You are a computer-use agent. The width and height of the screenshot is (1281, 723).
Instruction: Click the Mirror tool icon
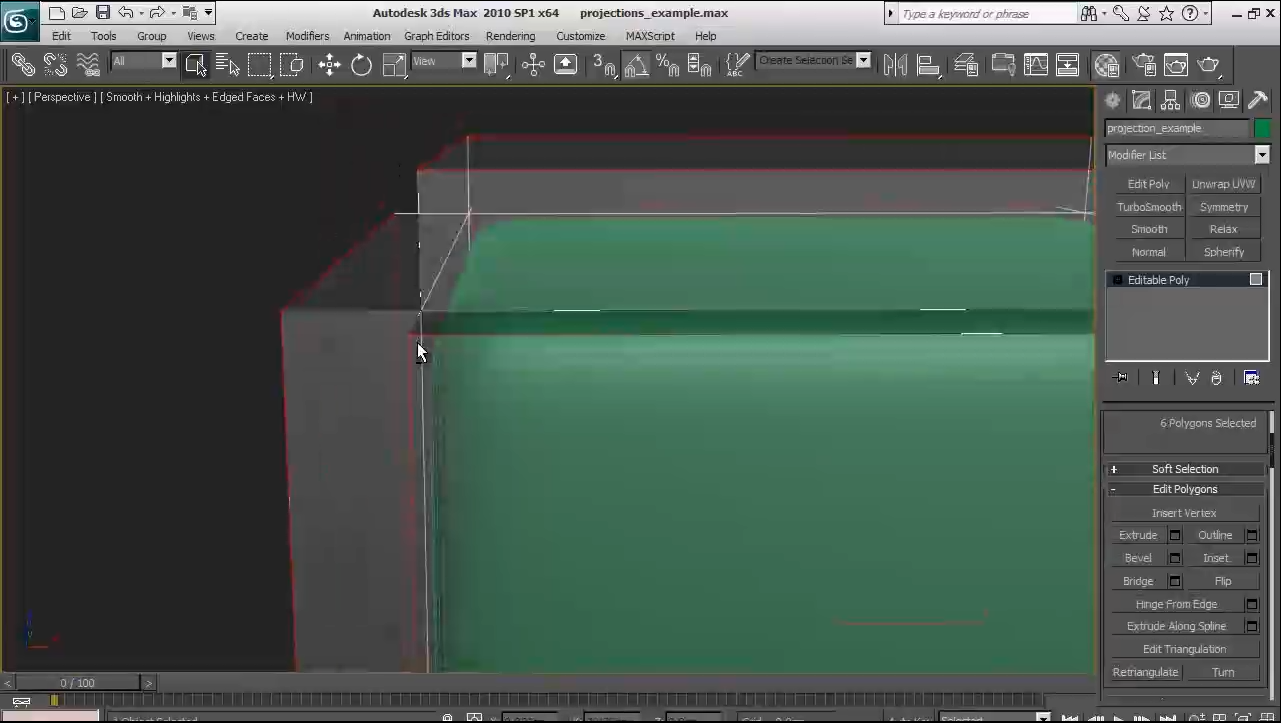(x=895, y=65)
